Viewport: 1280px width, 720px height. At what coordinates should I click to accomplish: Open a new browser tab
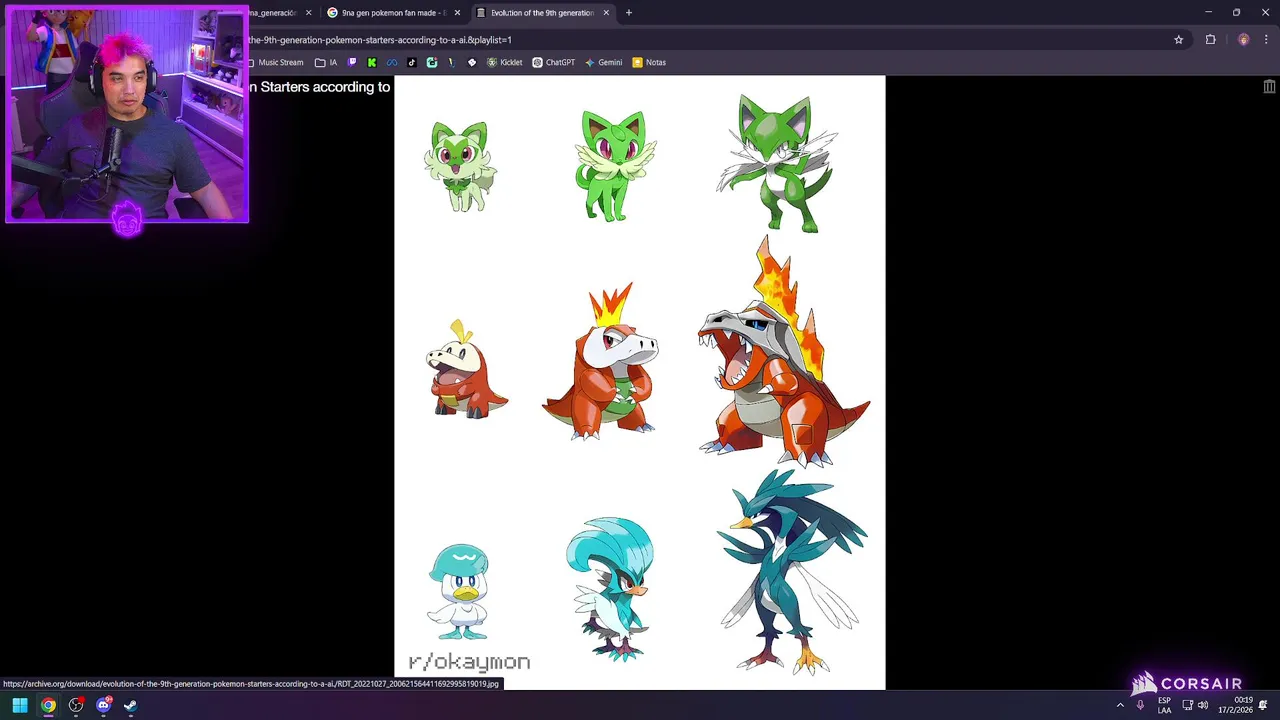tap(629, 13)
